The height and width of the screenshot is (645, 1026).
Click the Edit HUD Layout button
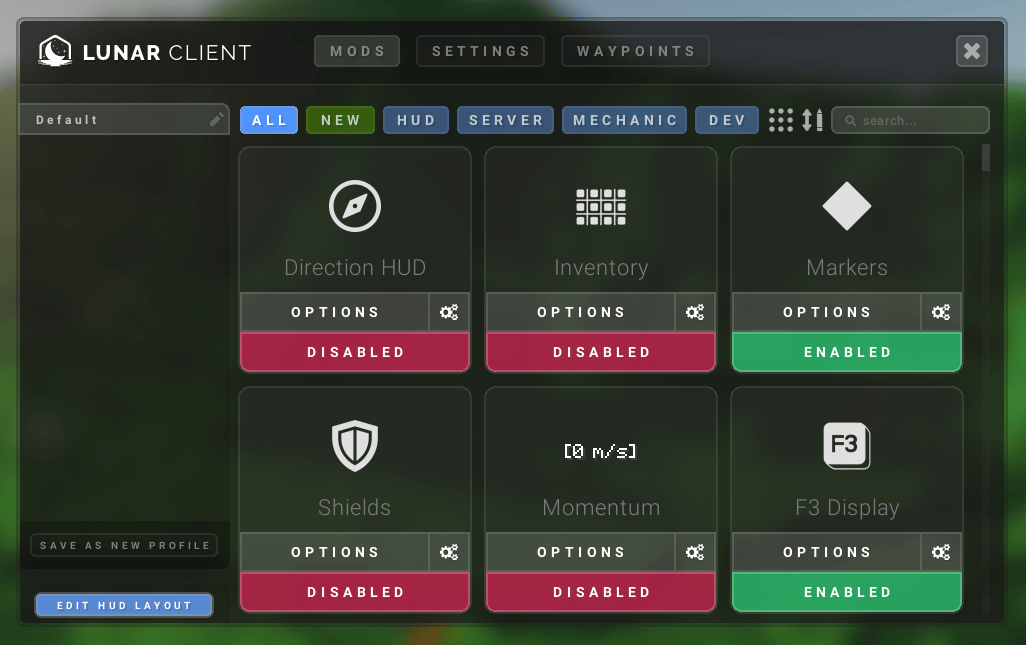124,605
